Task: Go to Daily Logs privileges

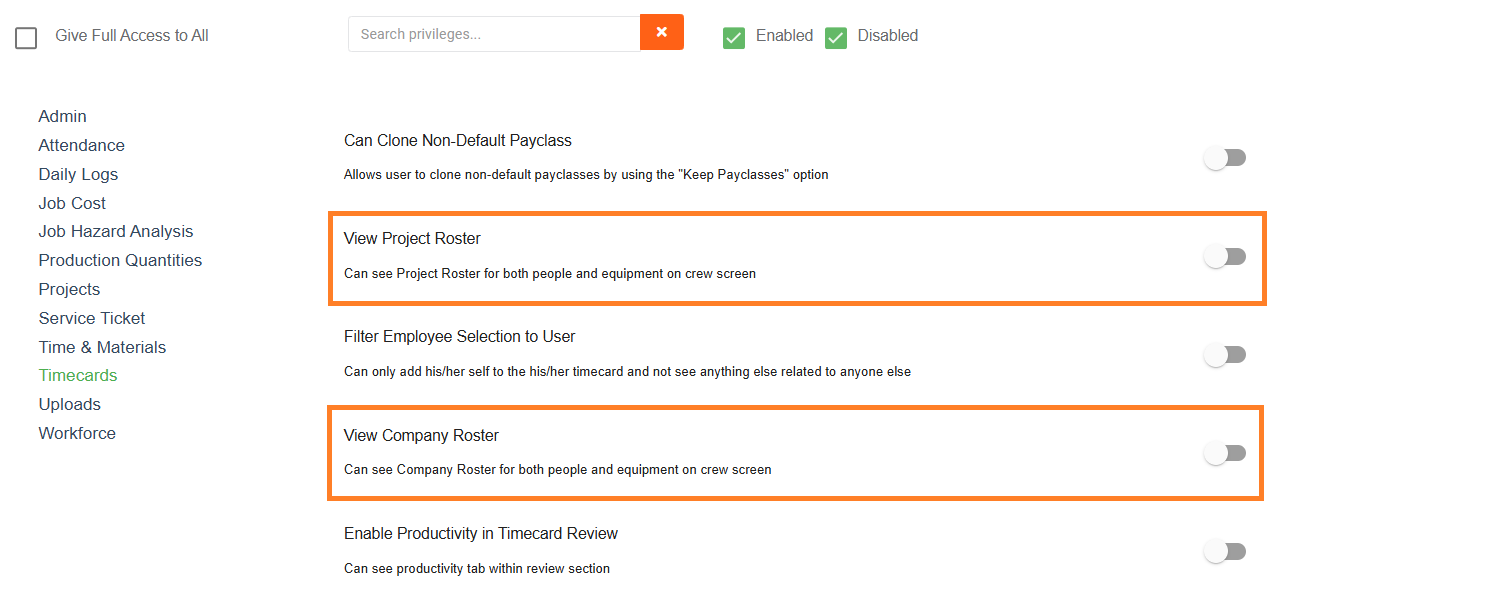Action: tap(78, 175)
